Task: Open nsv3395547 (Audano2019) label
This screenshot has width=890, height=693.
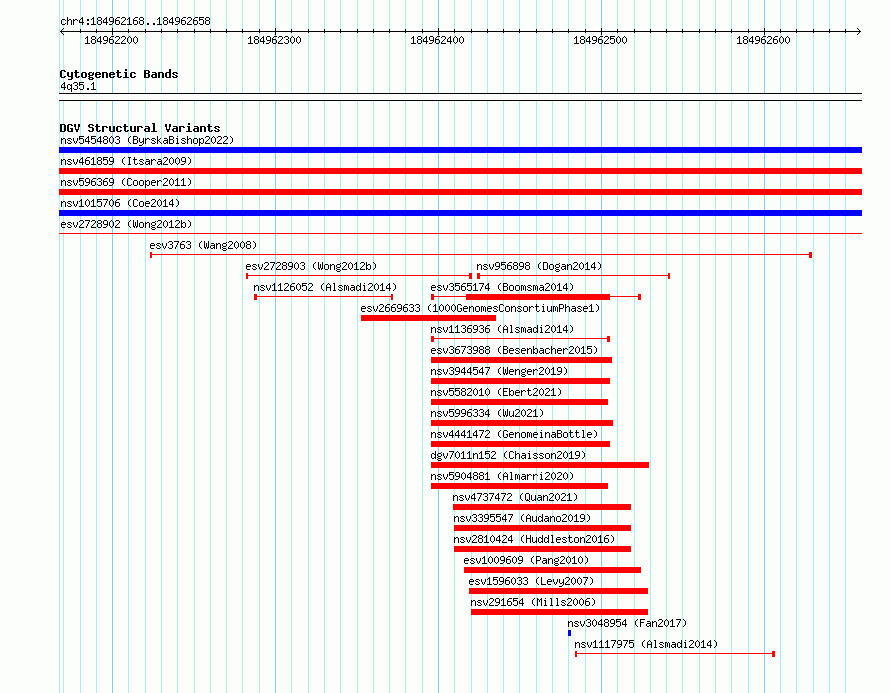Action: pos(522,518)
